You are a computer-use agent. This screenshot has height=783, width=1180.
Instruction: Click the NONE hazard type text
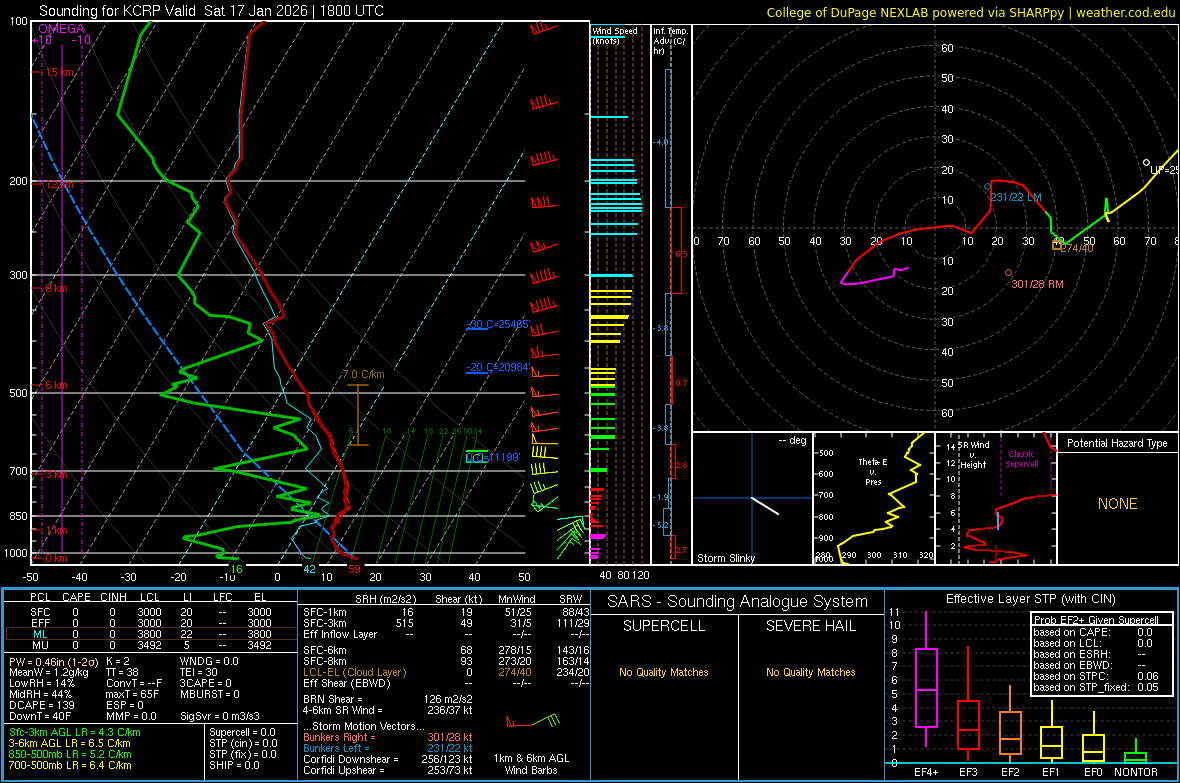point(1118,504)
